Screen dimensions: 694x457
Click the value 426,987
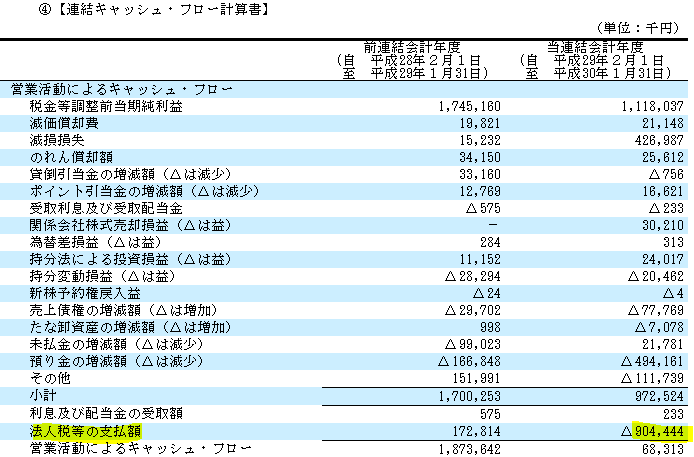coord(659,140)
